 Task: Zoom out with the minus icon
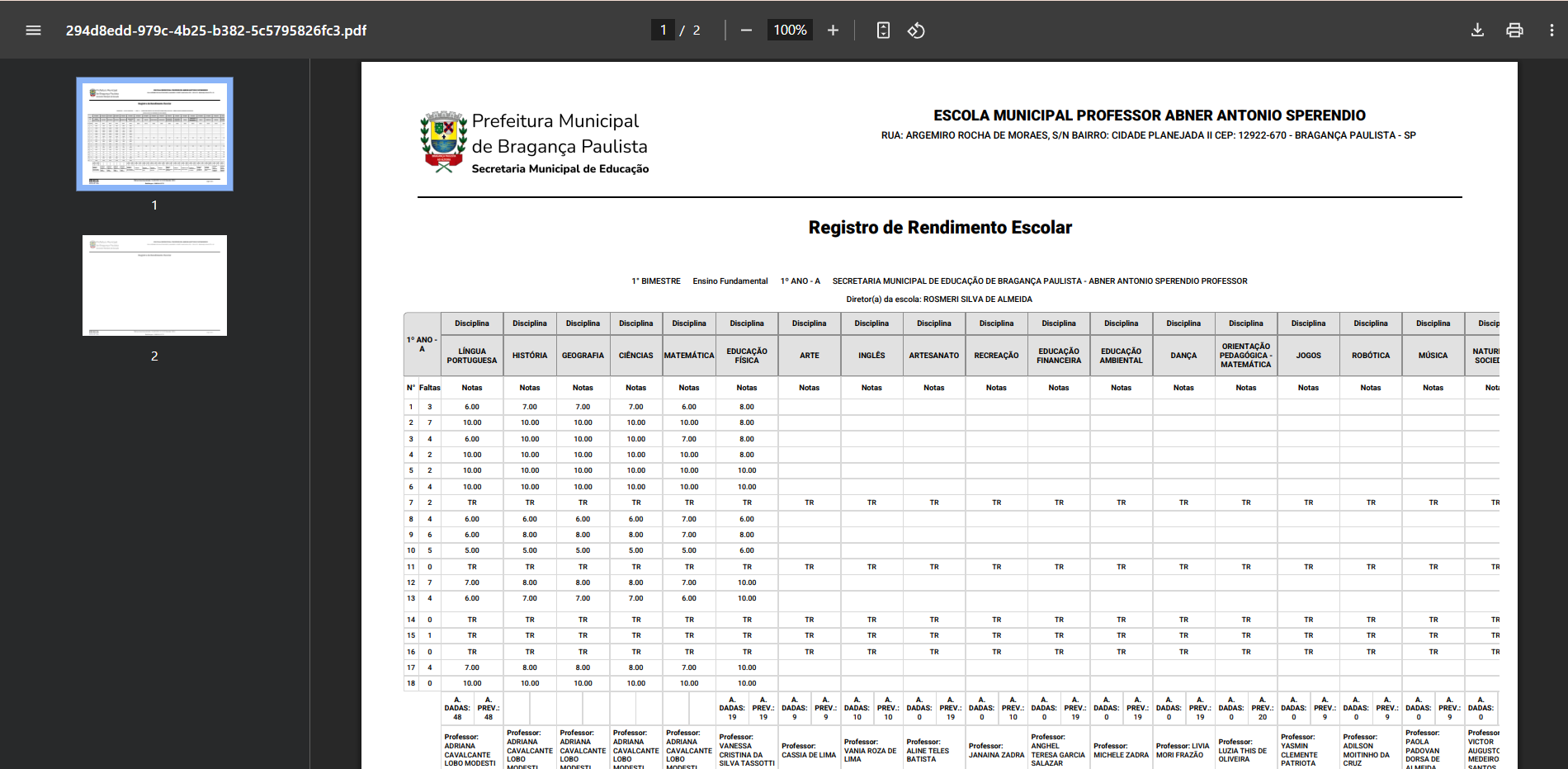tap(746, 31)
